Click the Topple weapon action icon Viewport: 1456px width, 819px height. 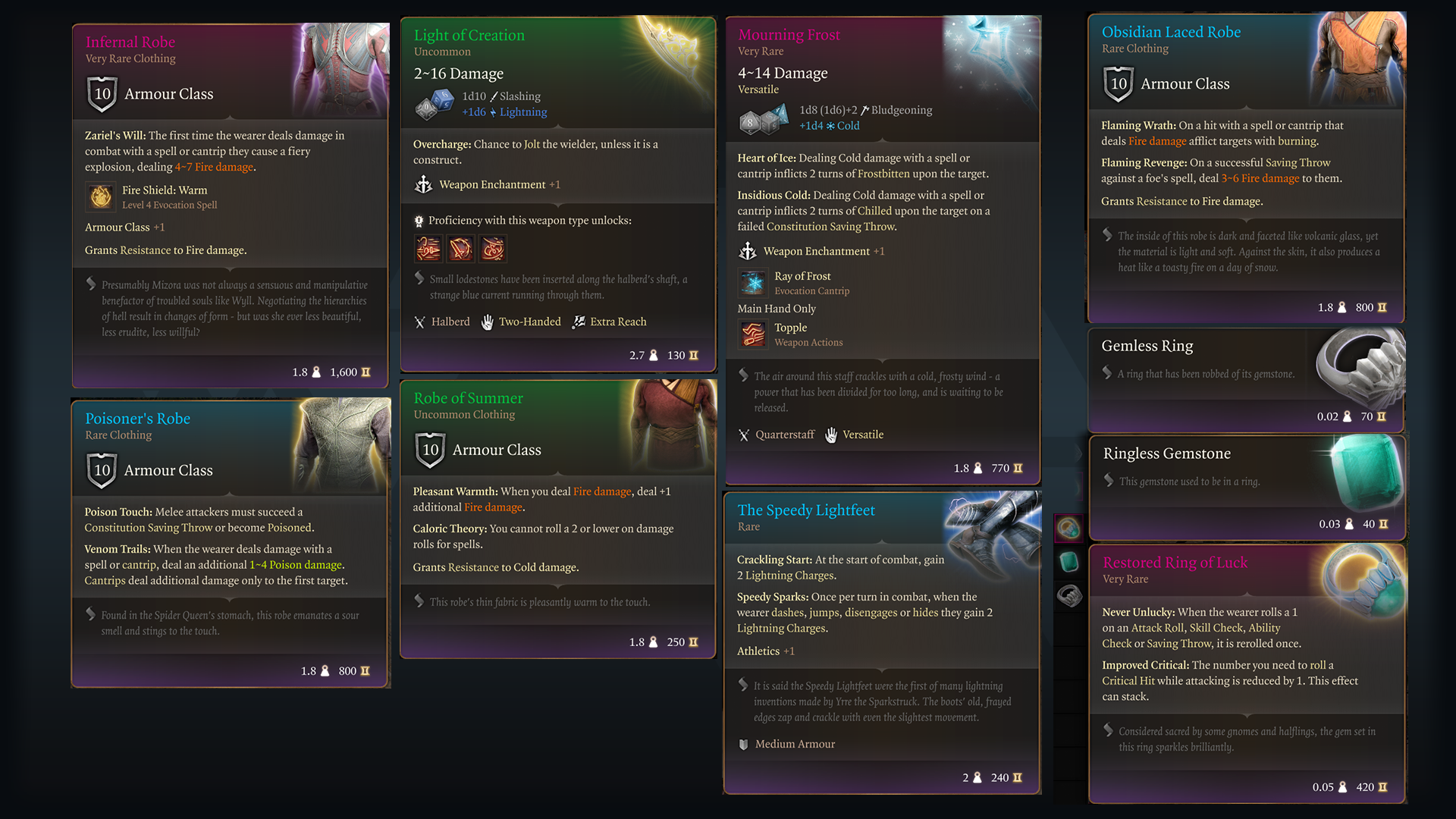tap(753, 334)
